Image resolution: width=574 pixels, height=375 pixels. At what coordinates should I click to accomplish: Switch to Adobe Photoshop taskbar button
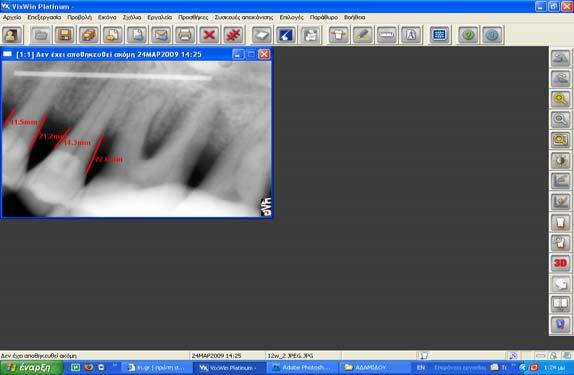pyautogui.click(x=302, y=367)
